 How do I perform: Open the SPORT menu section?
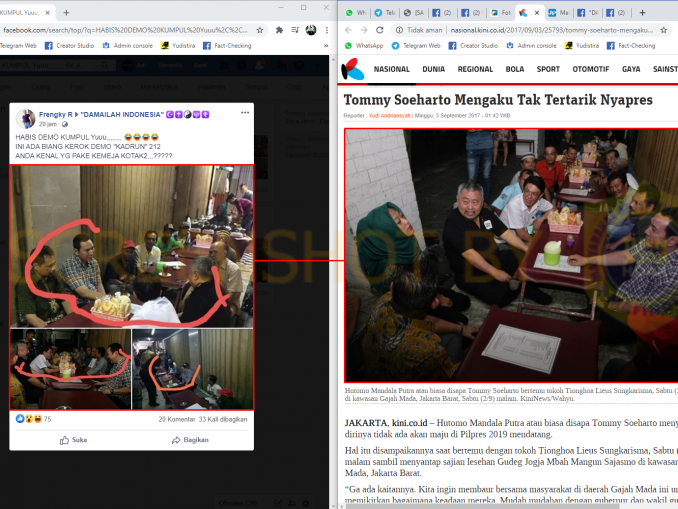(548, 69)
